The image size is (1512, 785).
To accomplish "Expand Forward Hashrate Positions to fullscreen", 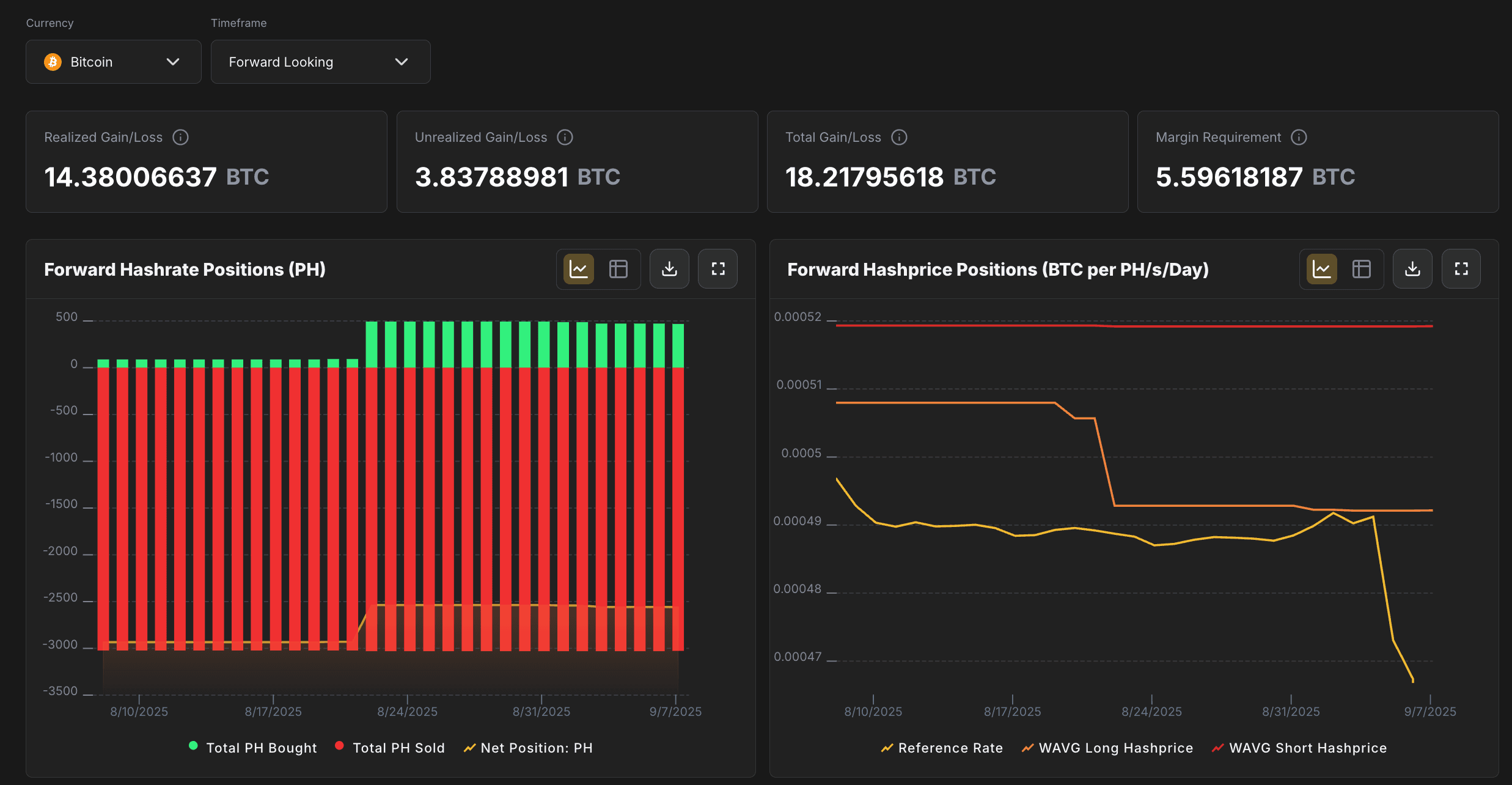I will 717,268.
